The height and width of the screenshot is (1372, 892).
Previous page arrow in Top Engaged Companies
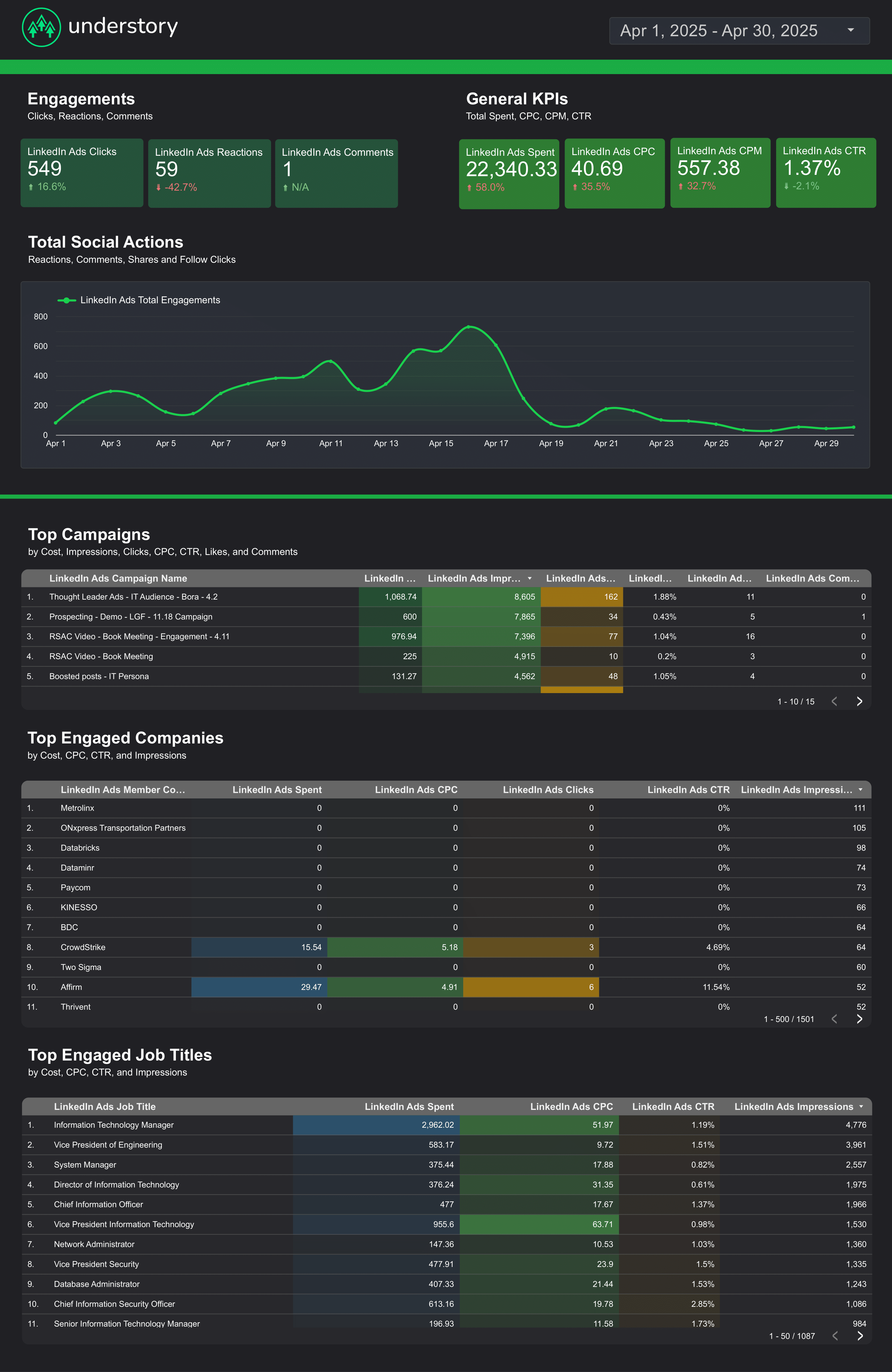[834, 1019]
